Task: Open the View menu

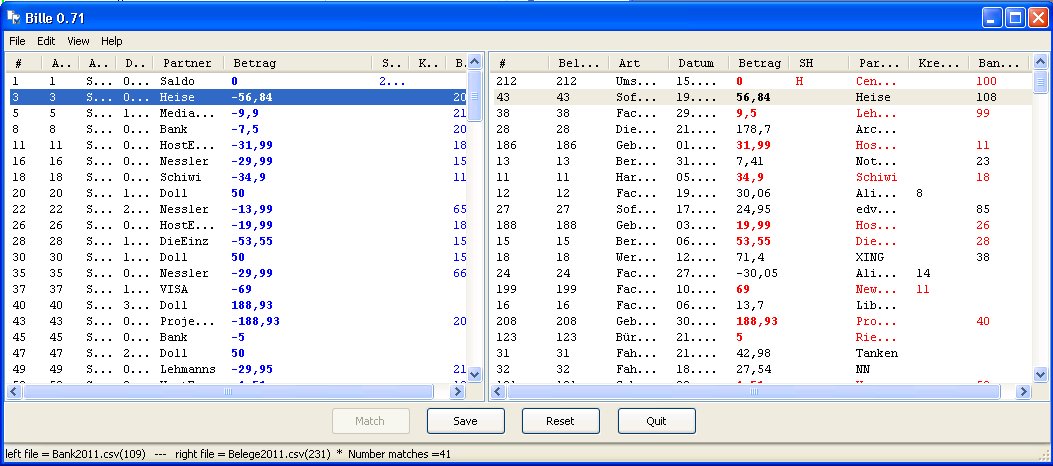Action: click(78, 41)
